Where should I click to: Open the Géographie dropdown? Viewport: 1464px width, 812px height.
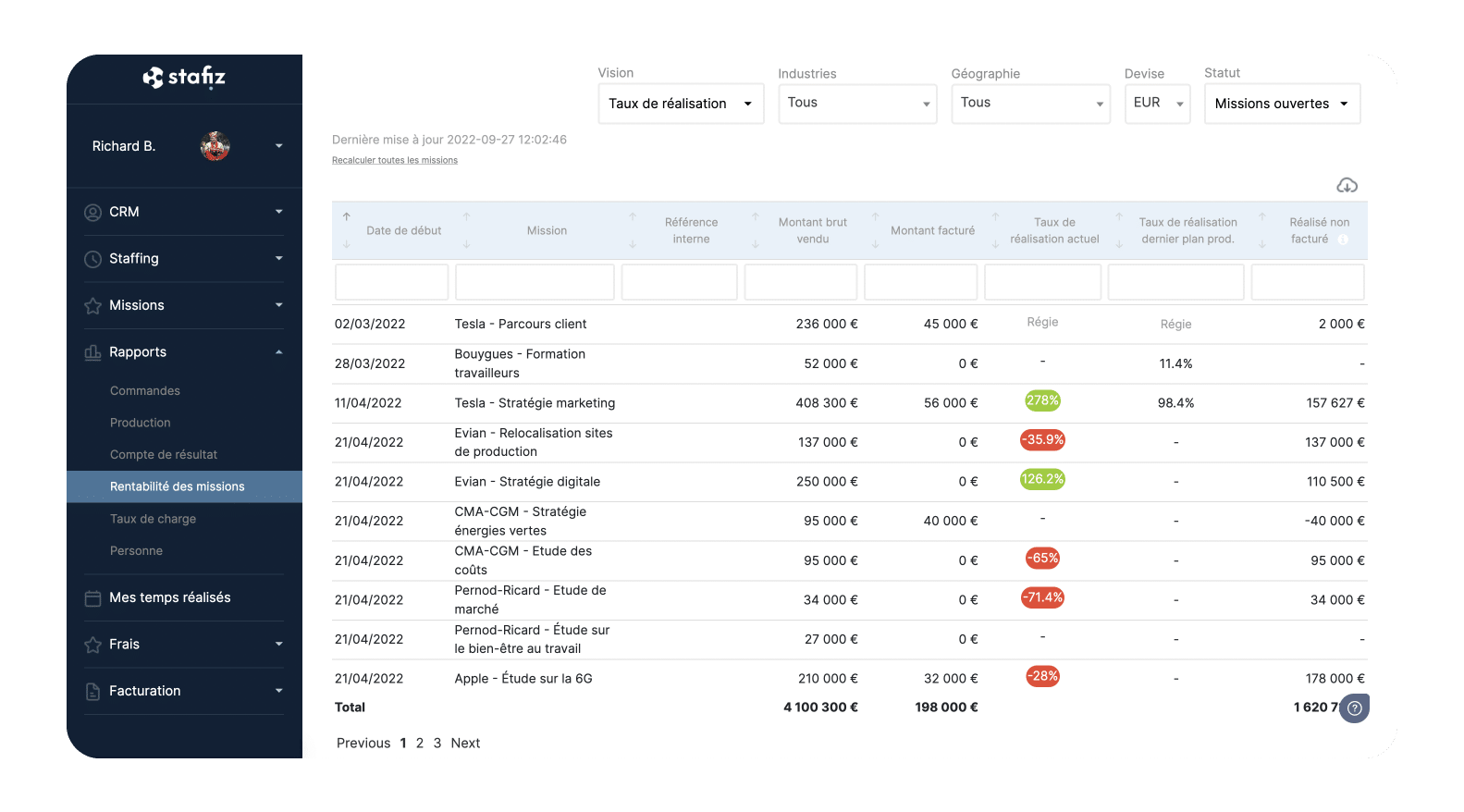(x=1030, y=104)
